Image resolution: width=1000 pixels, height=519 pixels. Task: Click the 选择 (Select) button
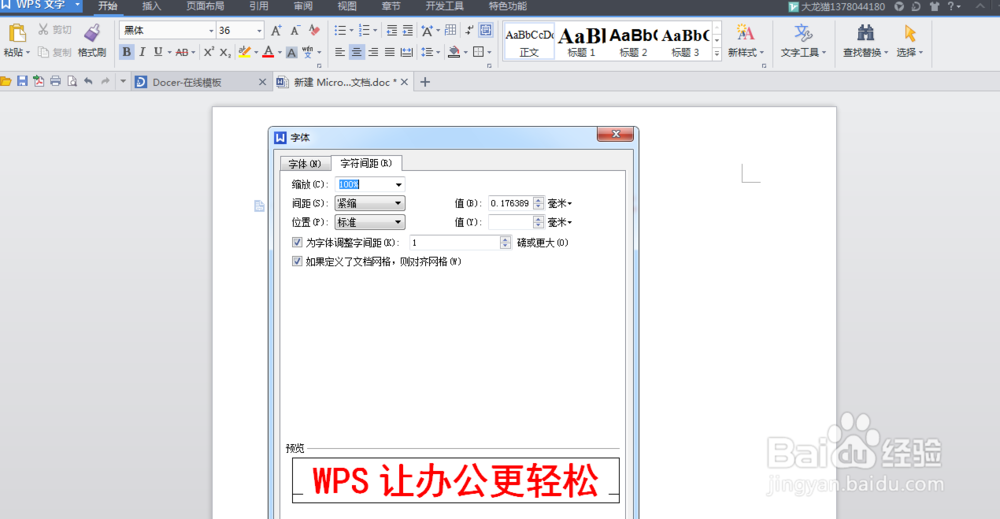[910, 41]
